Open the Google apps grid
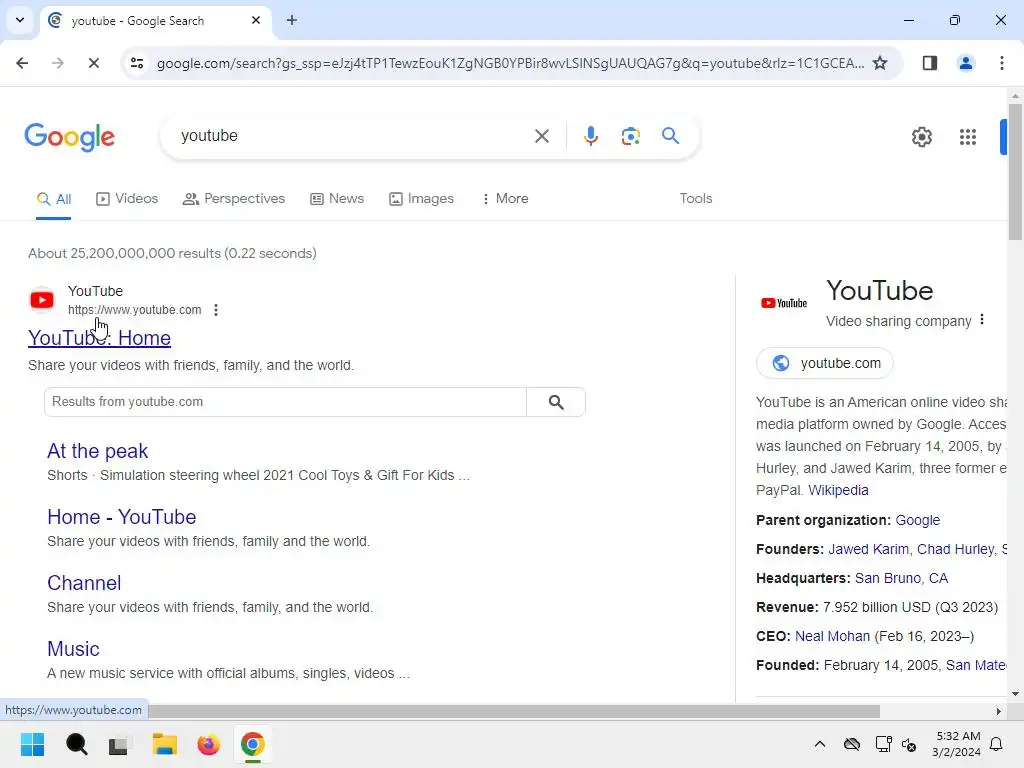Viewport: 1024px width, 768px height. (968, 137)
